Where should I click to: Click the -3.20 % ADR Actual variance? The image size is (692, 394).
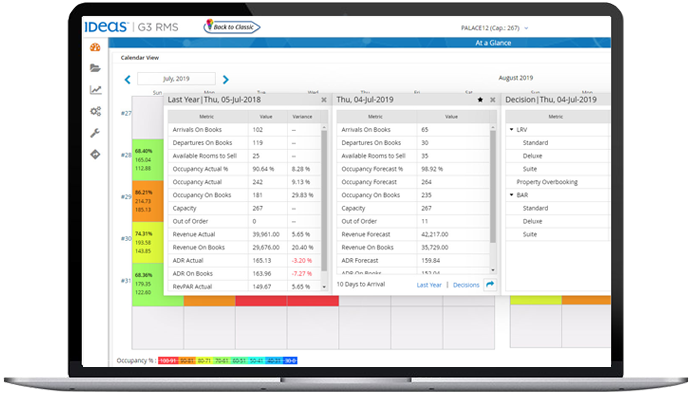tap(301, 260)
